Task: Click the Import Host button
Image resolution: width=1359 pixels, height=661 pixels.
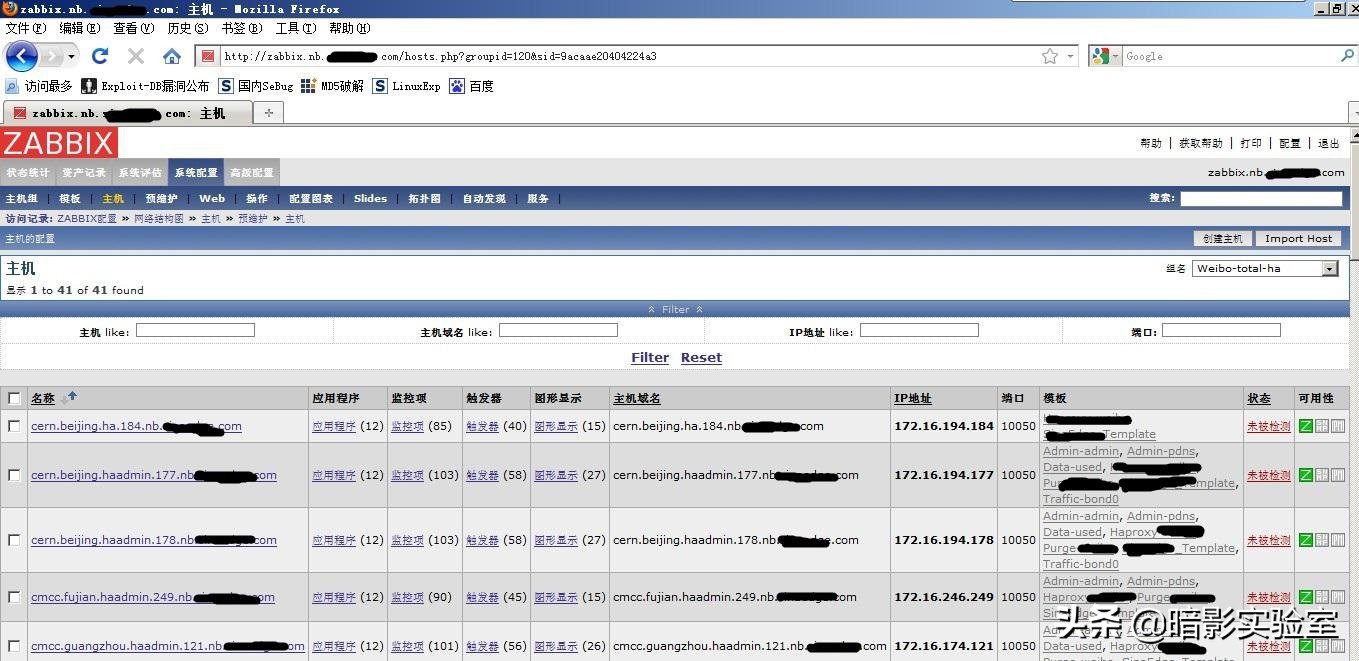Action: (1297, 238)
